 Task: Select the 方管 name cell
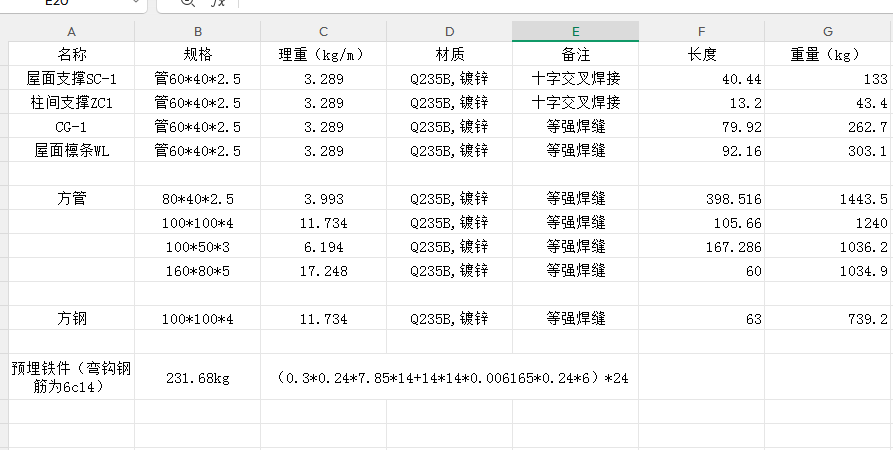(x=71, y=198)
